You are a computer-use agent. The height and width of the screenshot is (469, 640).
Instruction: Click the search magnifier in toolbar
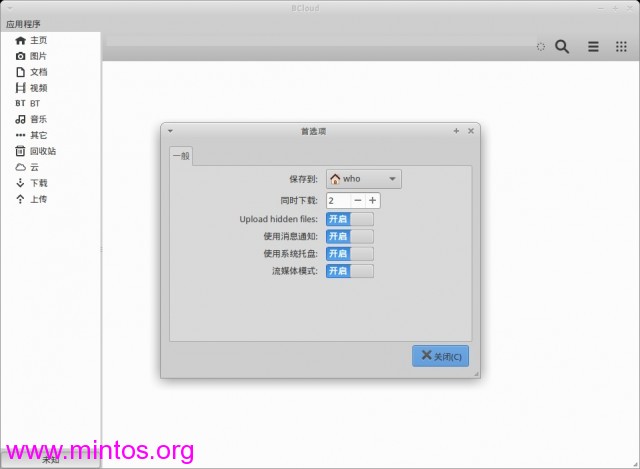pos(562,47)
